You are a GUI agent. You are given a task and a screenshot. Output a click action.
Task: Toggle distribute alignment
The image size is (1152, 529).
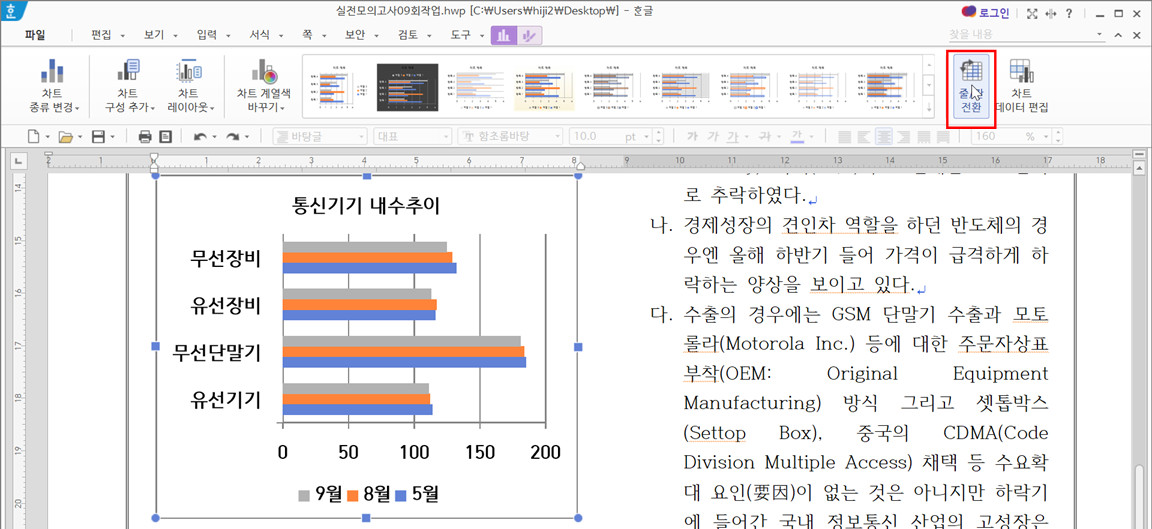click(x=924, y=137)
